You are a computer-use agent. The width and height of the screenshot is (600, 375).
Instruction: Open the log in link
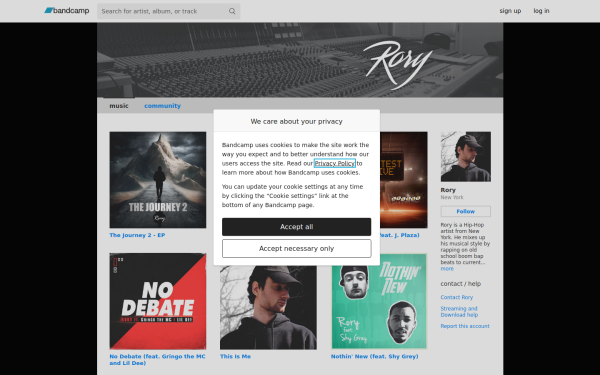[x=541, y=11]
